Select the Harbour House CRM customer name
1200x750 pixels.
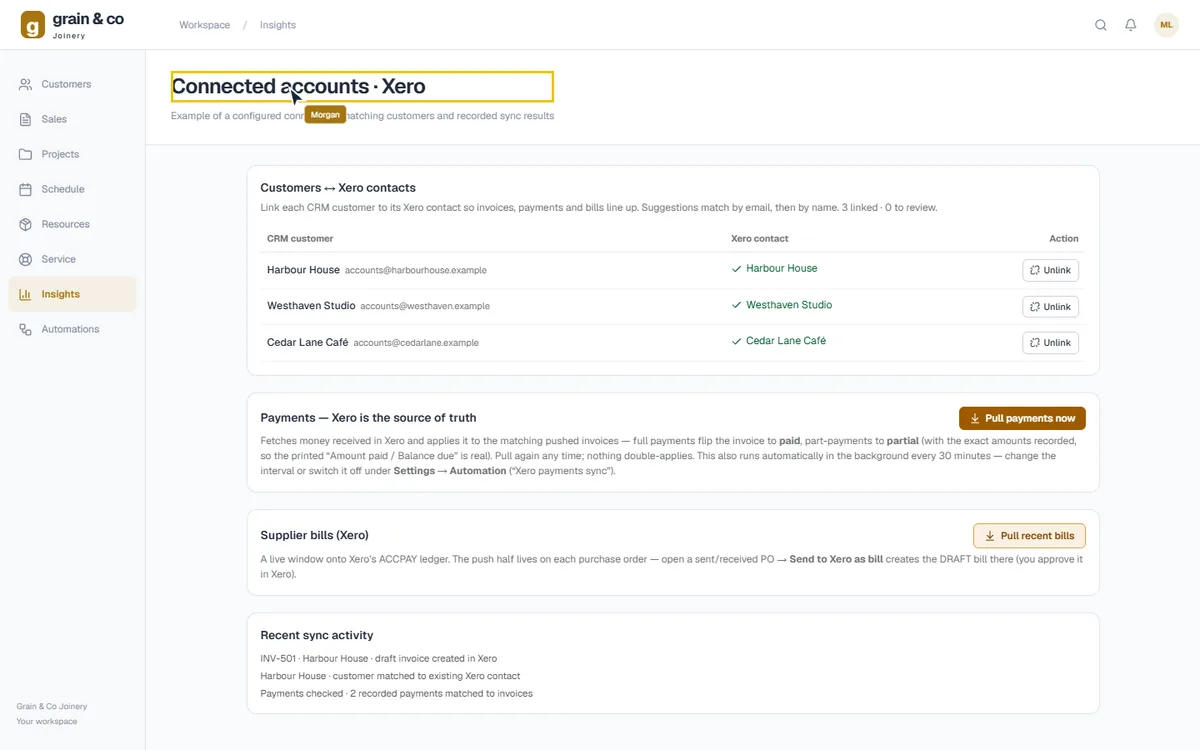(x=303, y=270)
